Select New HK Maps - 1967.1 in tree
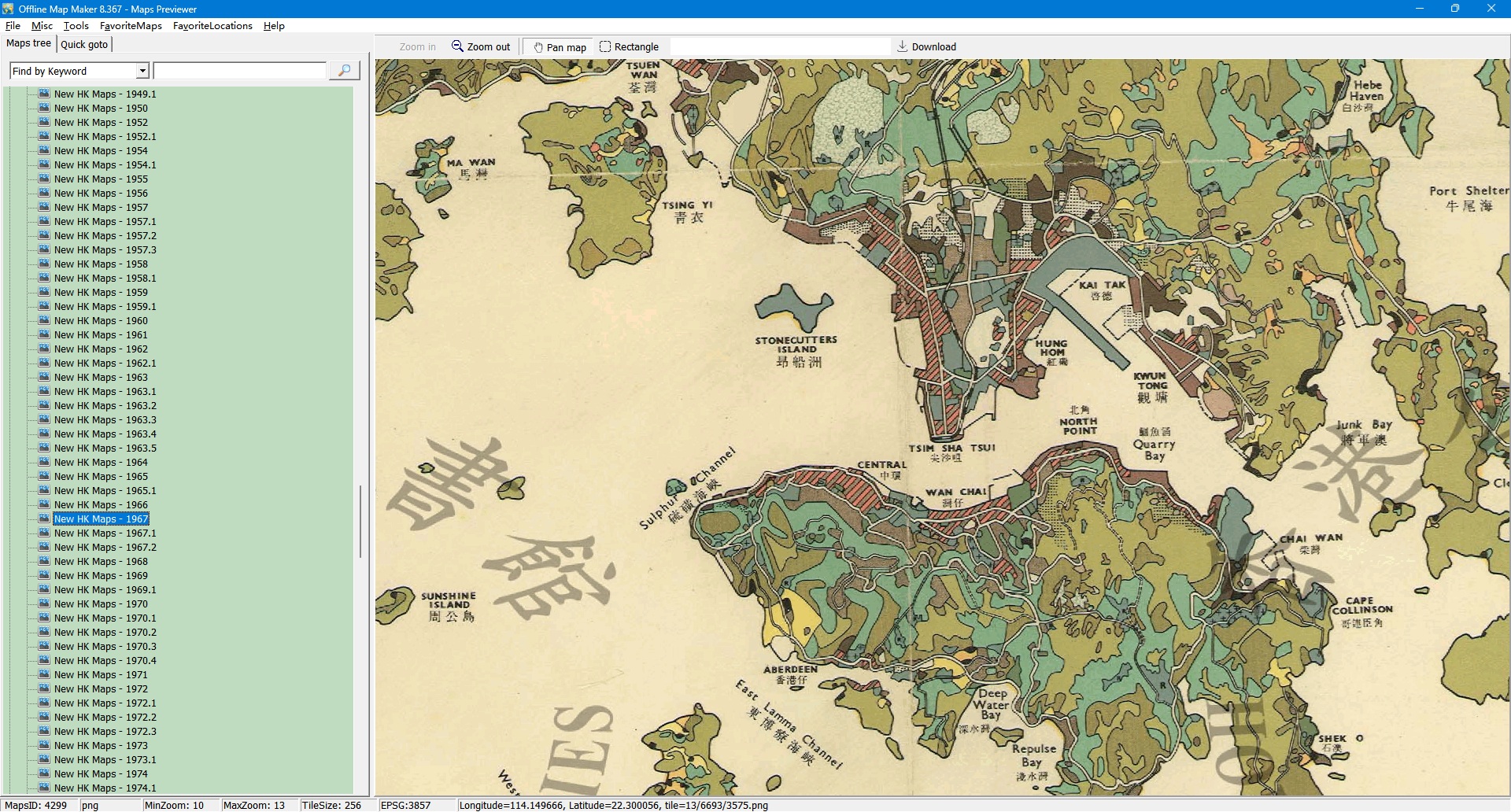Screen dimensions: 1511x812 pyautogui.click(x=105, y=533)
